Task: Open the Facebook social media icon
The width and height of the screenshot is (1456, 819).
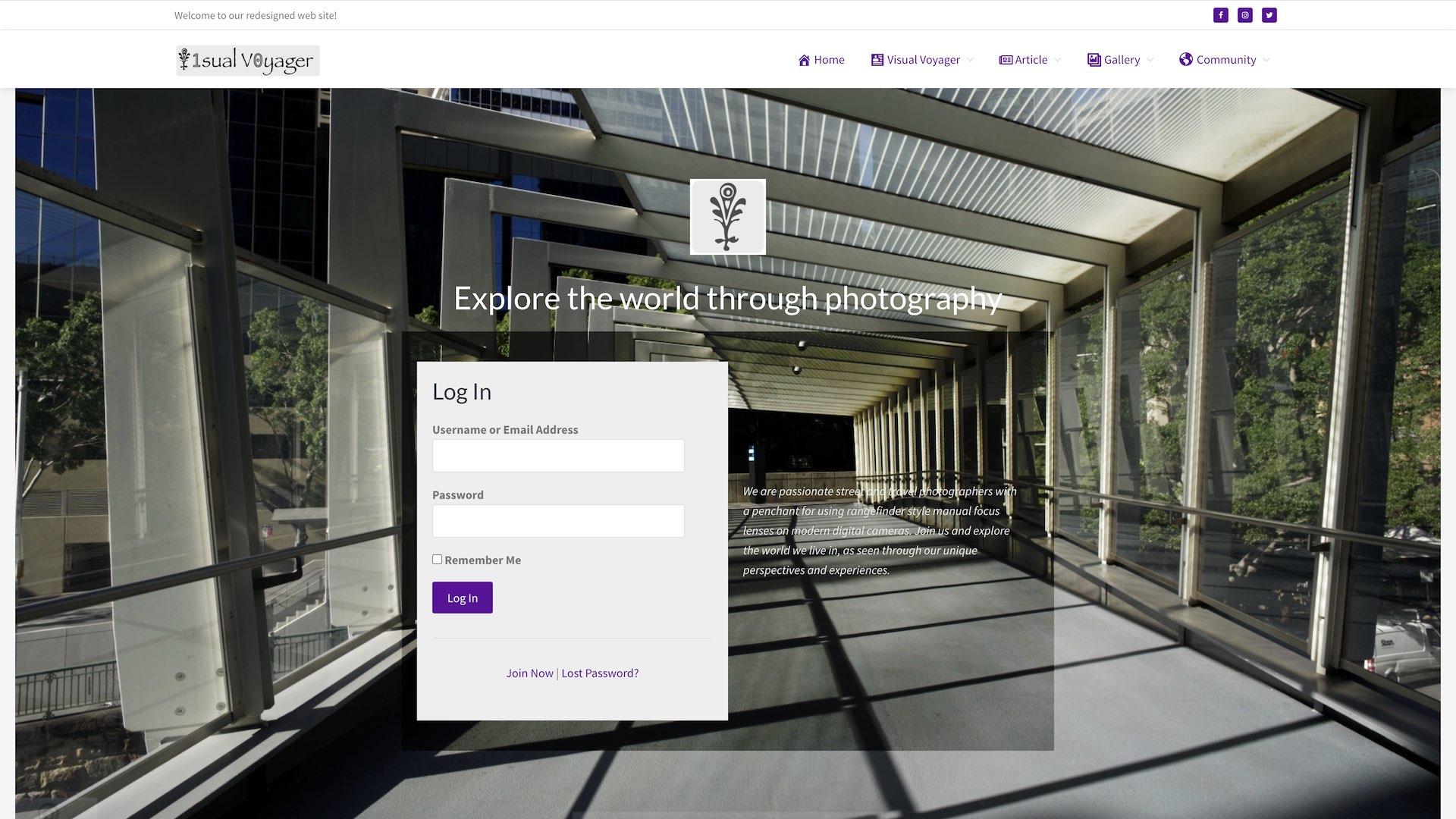Action: click(x=1221, y=14)
